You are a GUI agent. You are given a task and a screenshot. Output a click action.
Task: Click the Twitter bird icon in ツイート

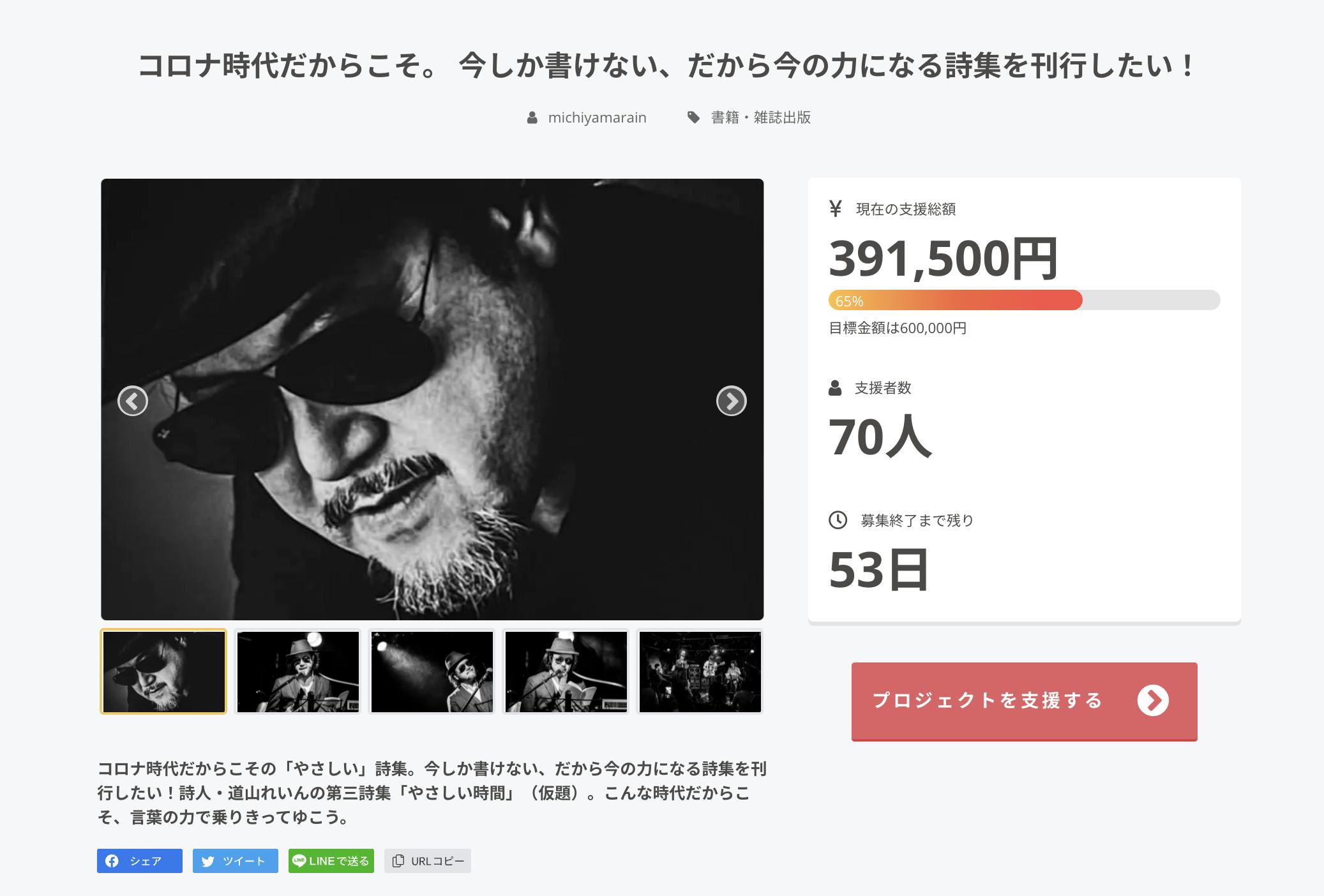coord(207,861)
